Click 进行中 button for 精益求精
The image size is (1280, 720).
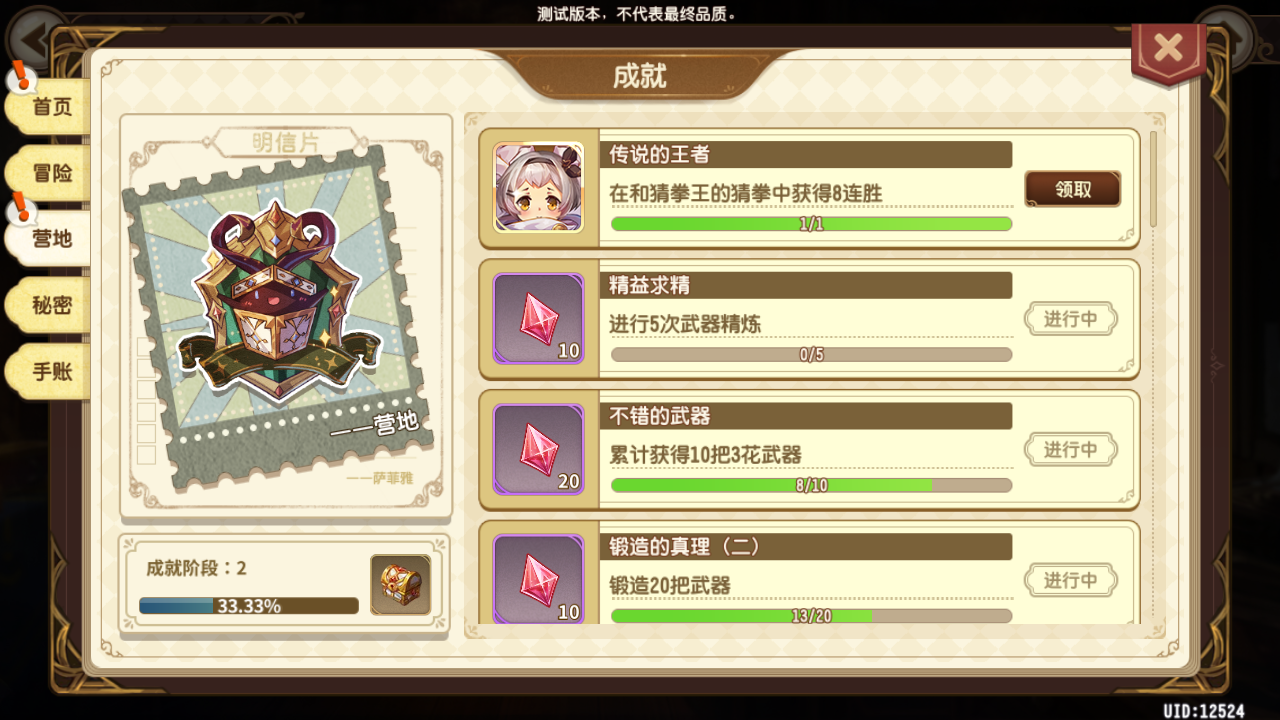1071,319
